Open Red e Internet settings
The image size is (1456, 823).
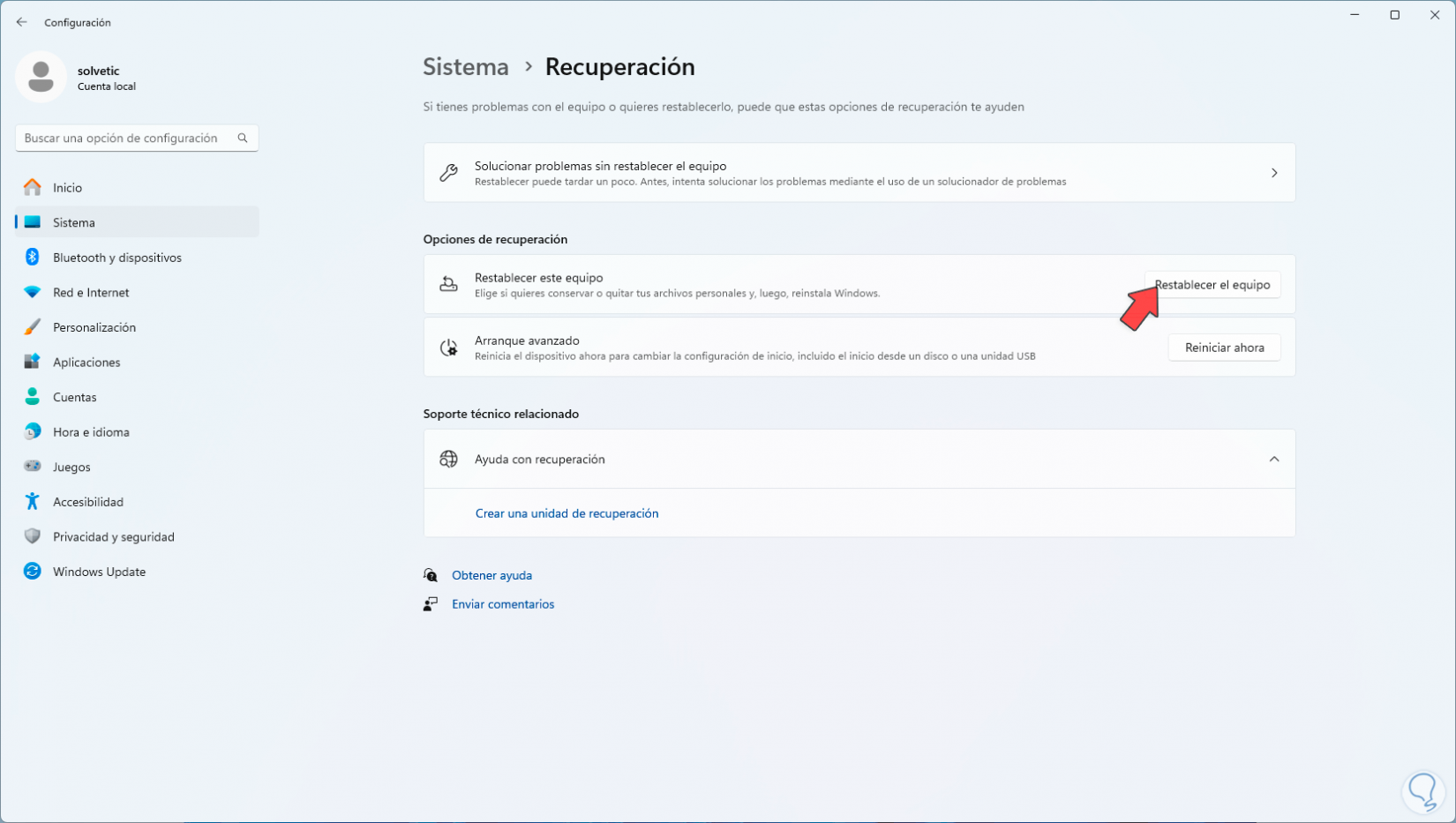(x=90, y=292)
